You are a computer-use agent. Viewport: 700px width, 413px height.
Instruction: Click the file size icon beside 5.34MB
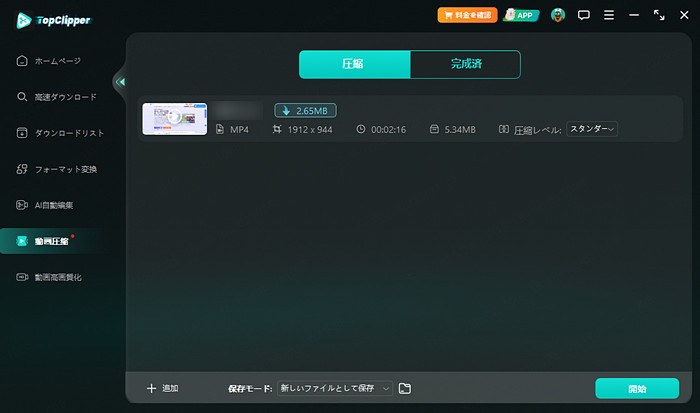434,129
